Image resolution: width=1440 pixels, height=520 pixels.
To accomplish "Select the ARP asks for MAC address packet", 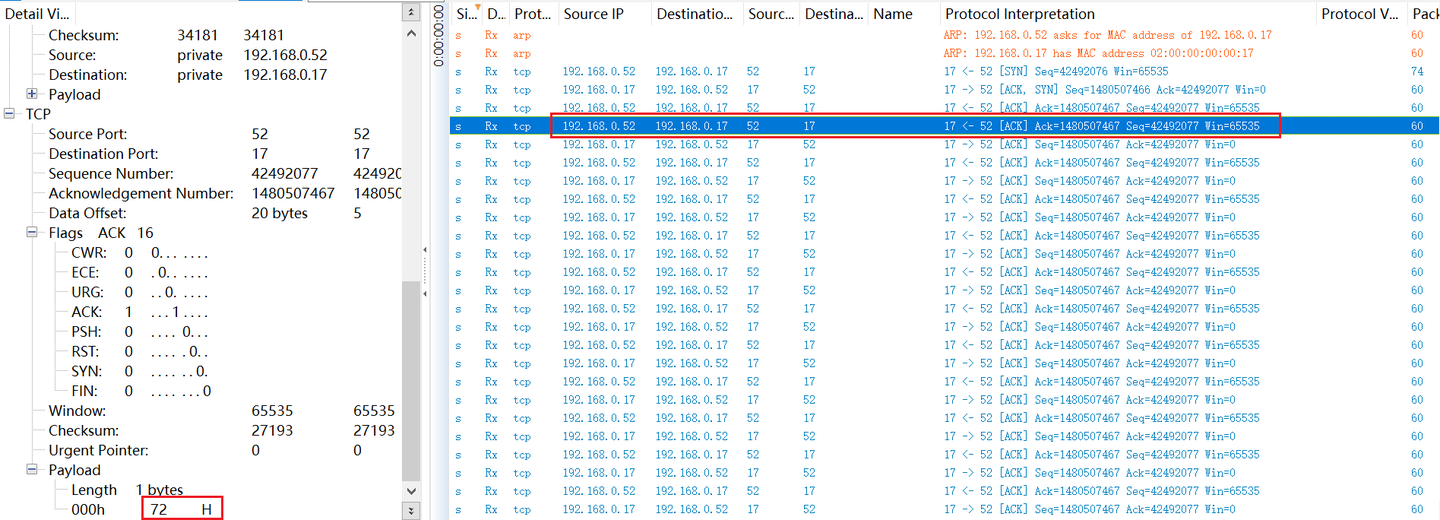I will coord(945,35).
